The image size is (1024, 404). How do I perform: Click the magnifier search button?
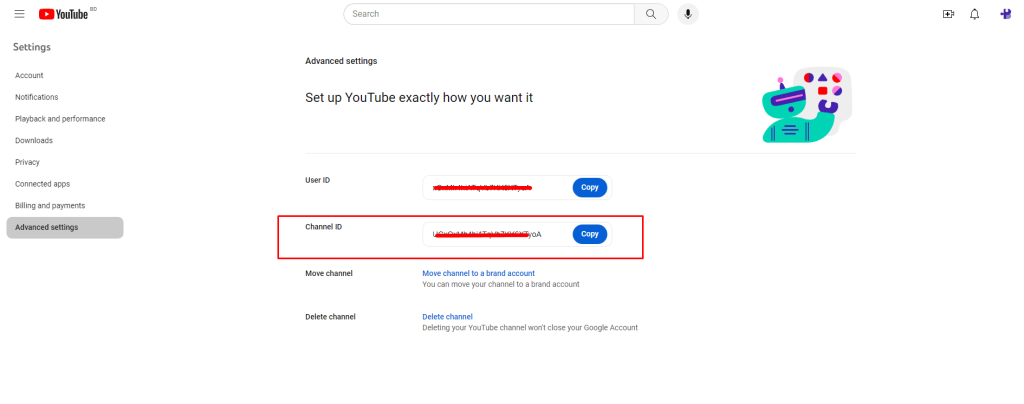click(x=651, y=14)
